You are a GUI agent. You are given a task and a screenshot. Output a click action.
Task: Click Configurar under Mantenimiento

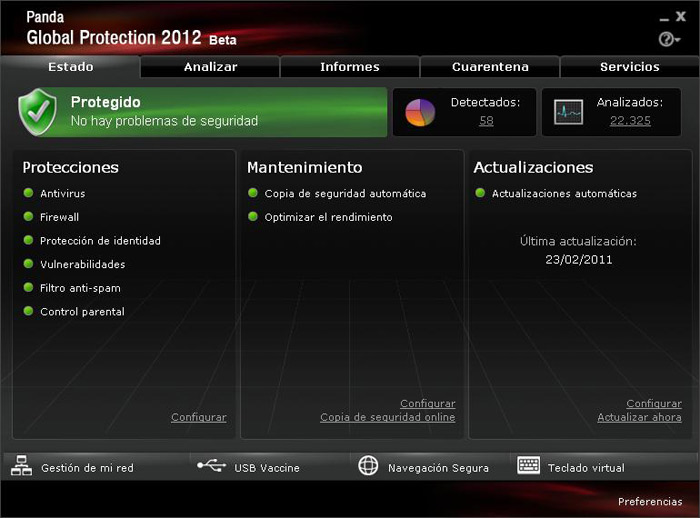428,403
